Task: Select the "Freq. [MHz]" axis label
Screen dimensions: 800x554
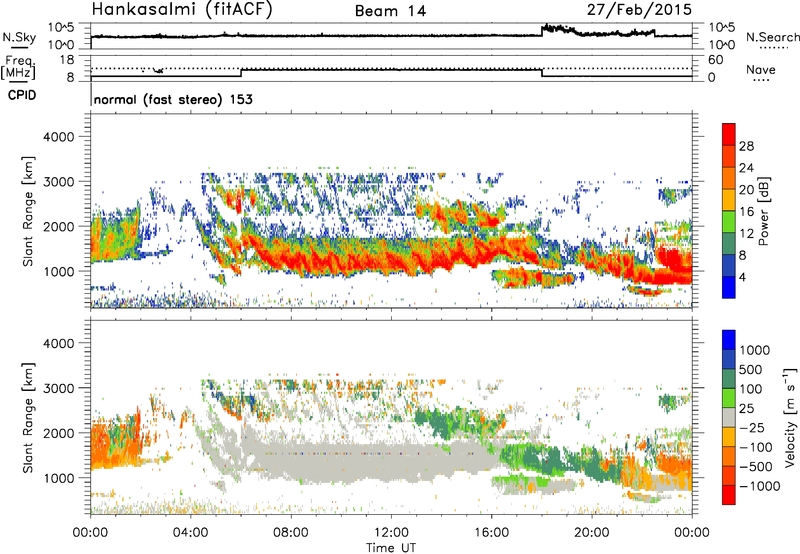Action: (19, 67)
